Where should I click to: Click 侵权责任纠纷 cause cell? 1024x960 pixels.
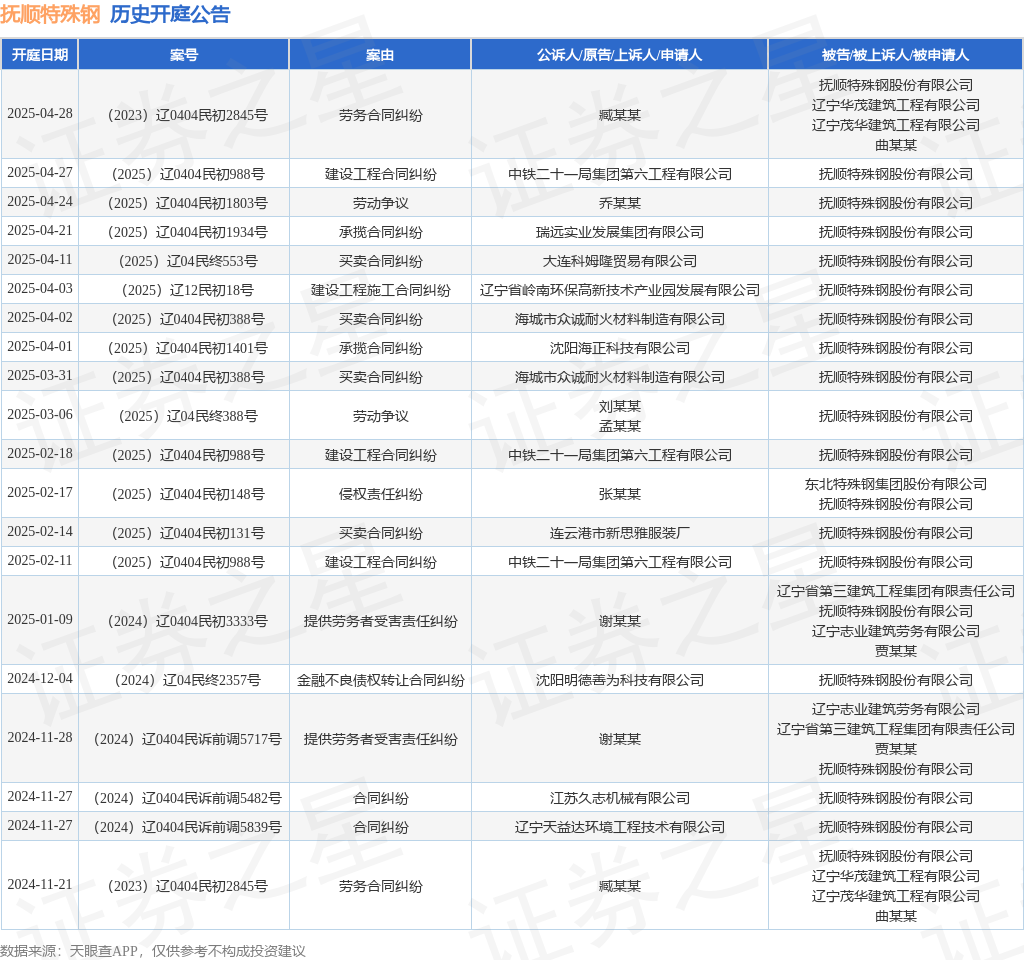(381, 494)
